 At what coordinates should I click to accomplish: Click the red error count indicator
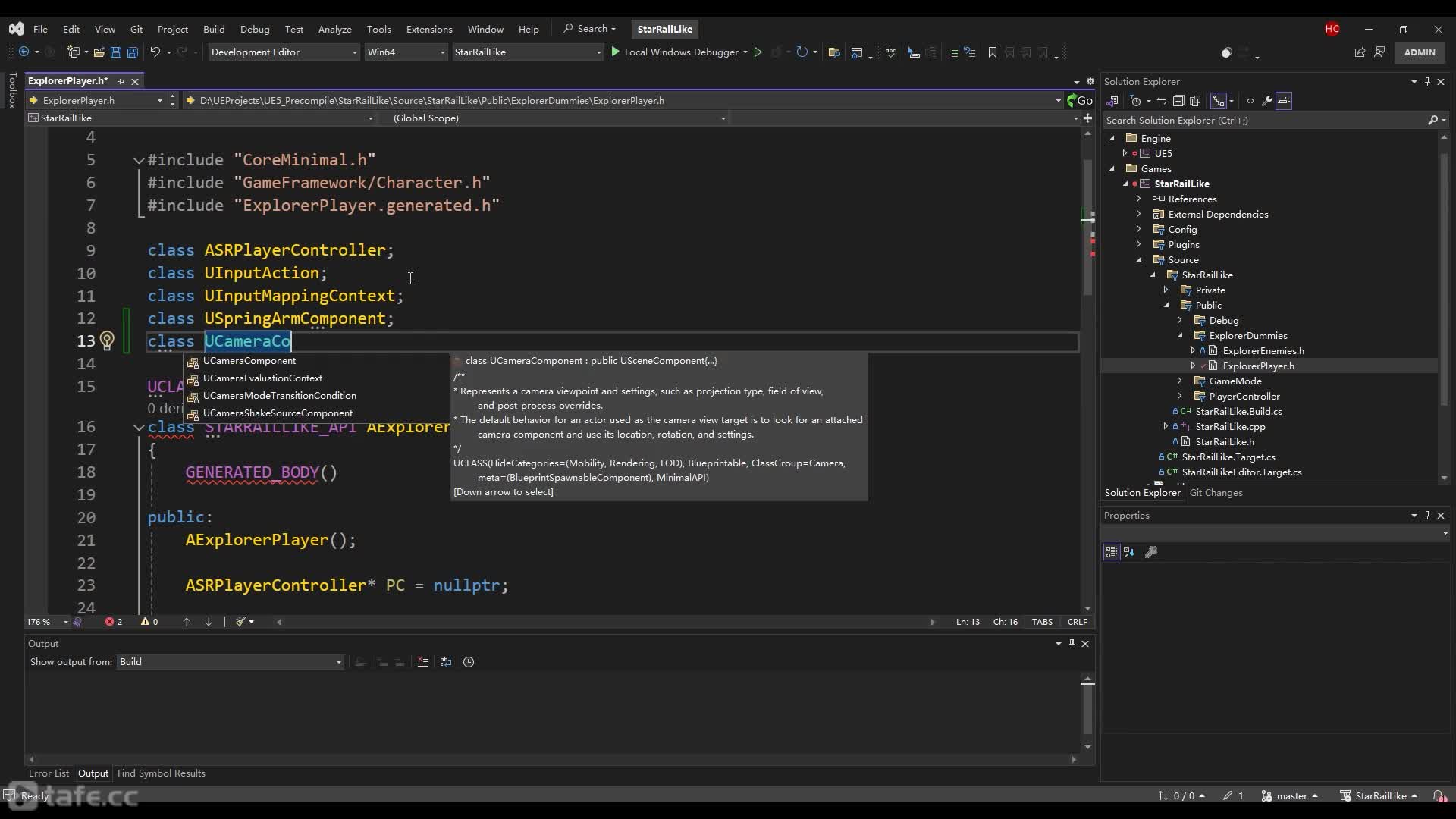pyautogui.click(x=114, y=622)
